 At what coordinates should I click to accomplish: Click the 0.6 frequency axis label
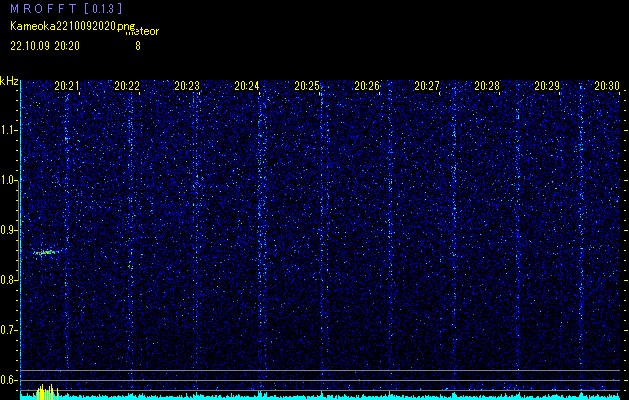(9, 380)
